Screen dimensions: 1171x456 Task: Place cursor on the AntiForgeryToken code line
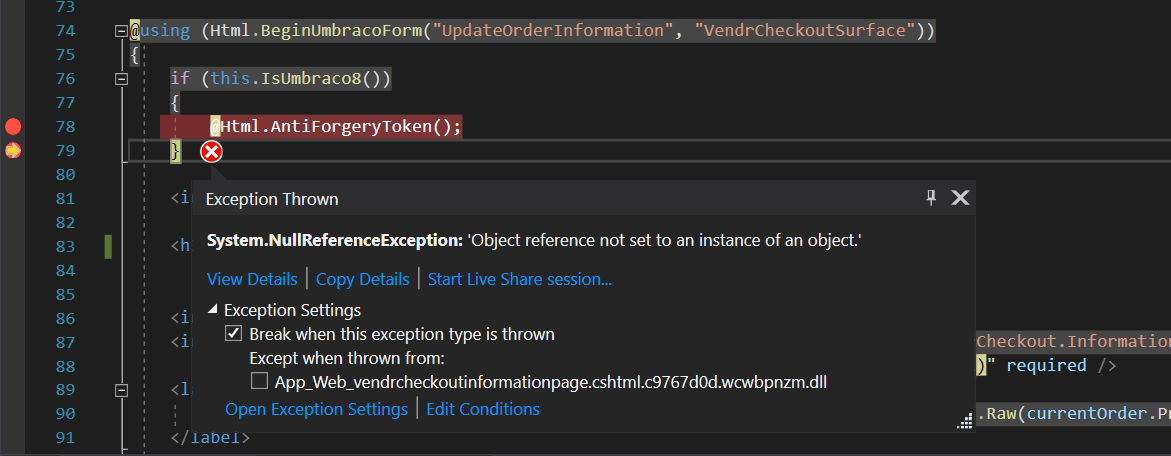coord(336,127)
